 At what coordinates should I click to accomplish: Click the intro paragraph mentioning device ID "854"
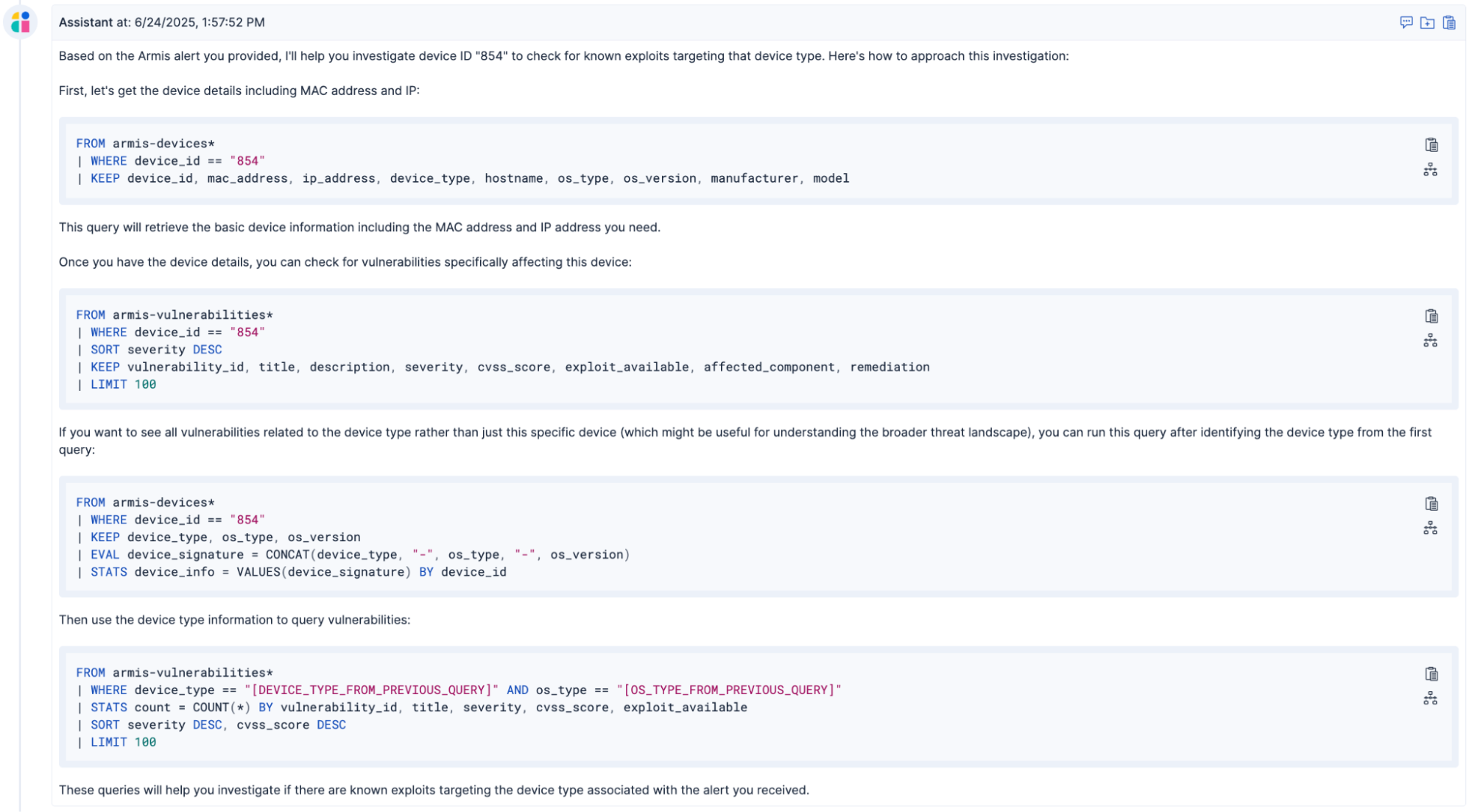tap(563, 56)
